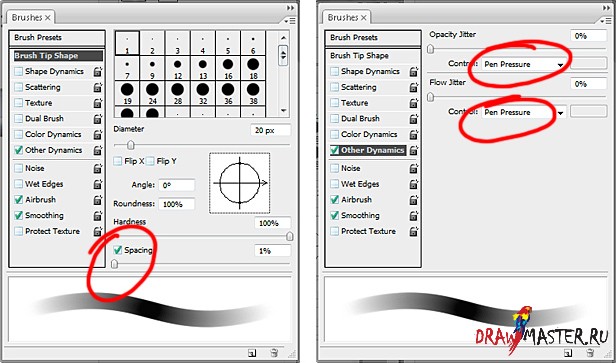Screen dimensions: 616x363
Task: Click lock icon next to Texture in left panel
Action: (x=98, y=103)
